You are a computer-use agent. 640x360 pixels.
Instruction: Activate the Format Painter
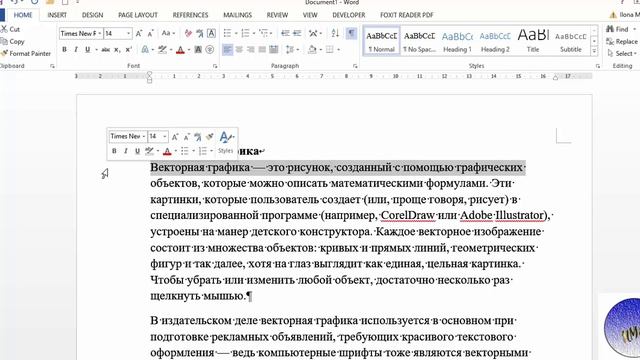pos(26,53)
